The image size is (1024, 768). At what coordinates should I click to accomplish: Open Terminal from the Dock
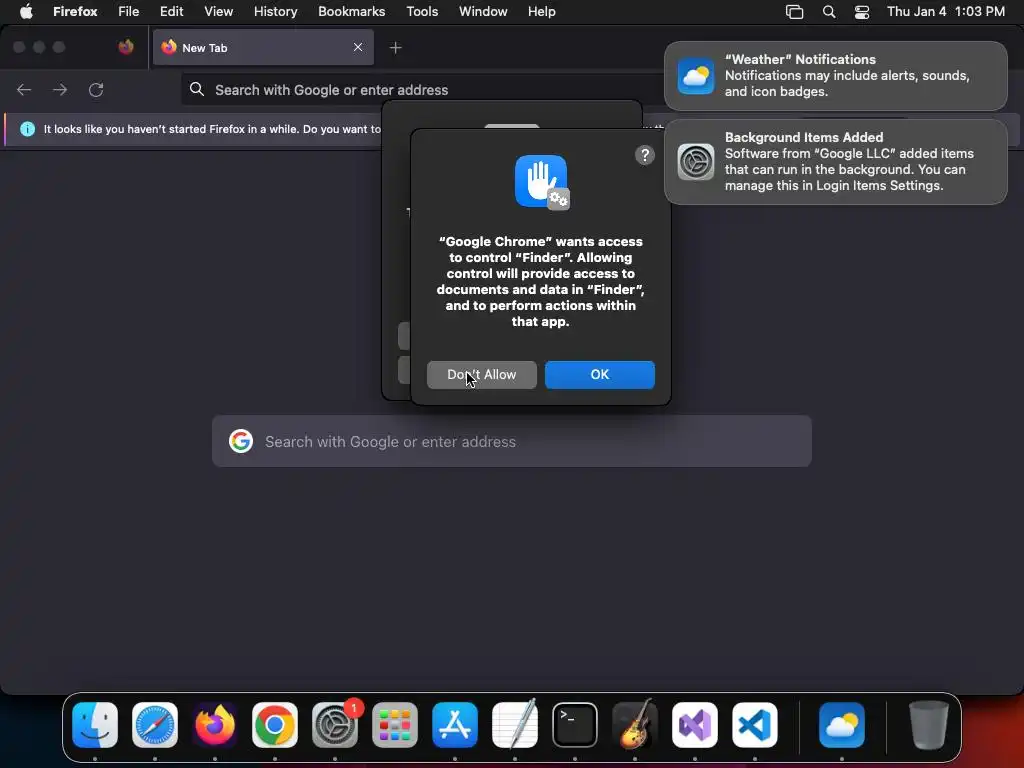pos(575,725)
